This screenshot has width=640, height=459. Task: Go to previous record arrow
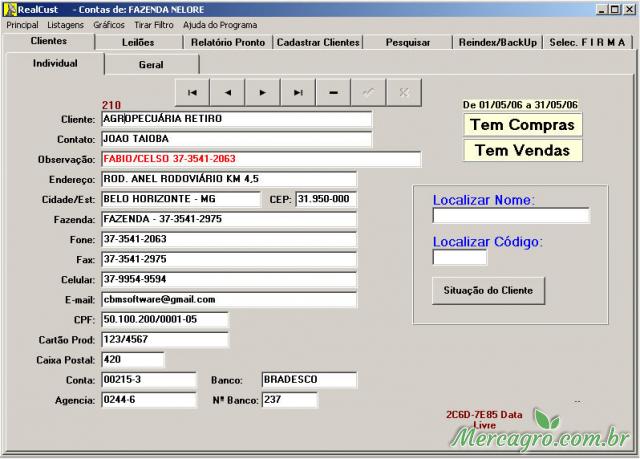tap(227, 92)
